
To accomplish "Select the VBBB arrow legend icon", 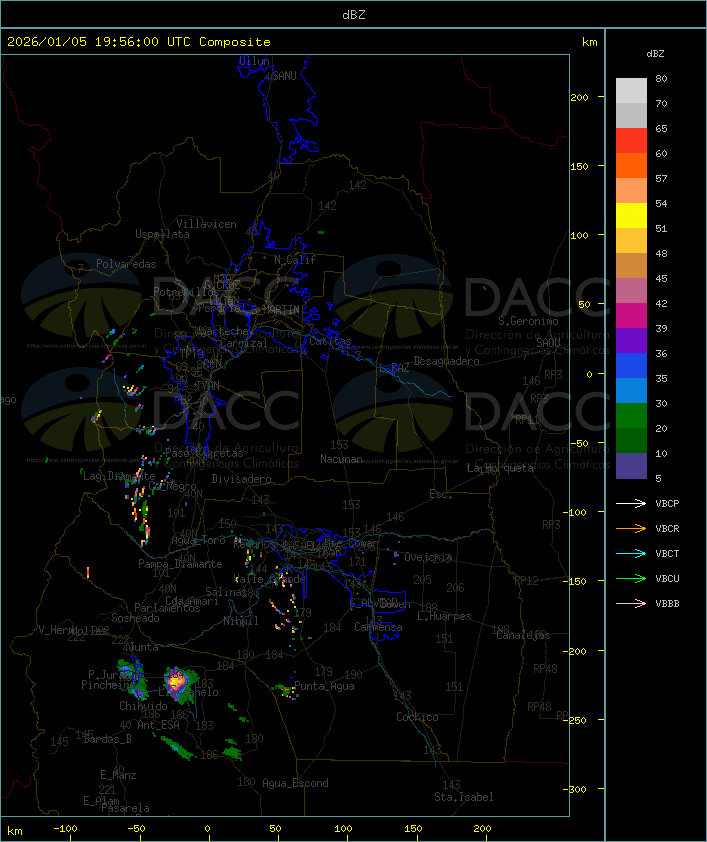I will pos(631,603).
